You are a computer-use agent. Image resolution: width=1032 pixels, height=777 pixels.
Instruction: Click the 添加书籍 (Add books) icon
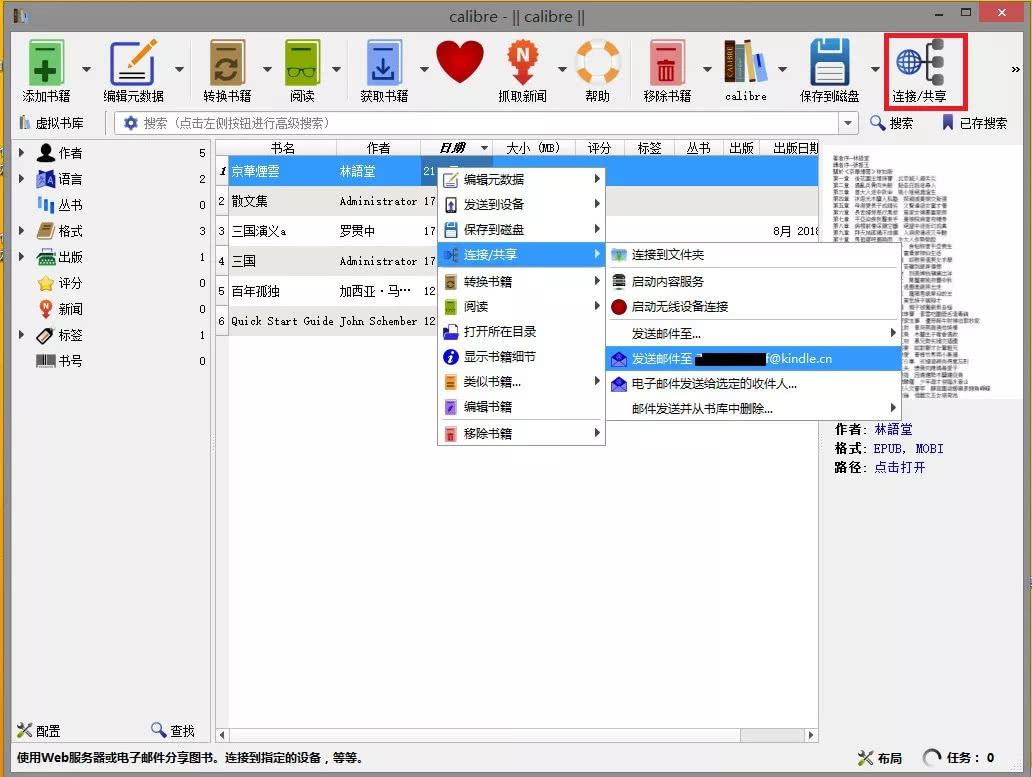(45, 62)
